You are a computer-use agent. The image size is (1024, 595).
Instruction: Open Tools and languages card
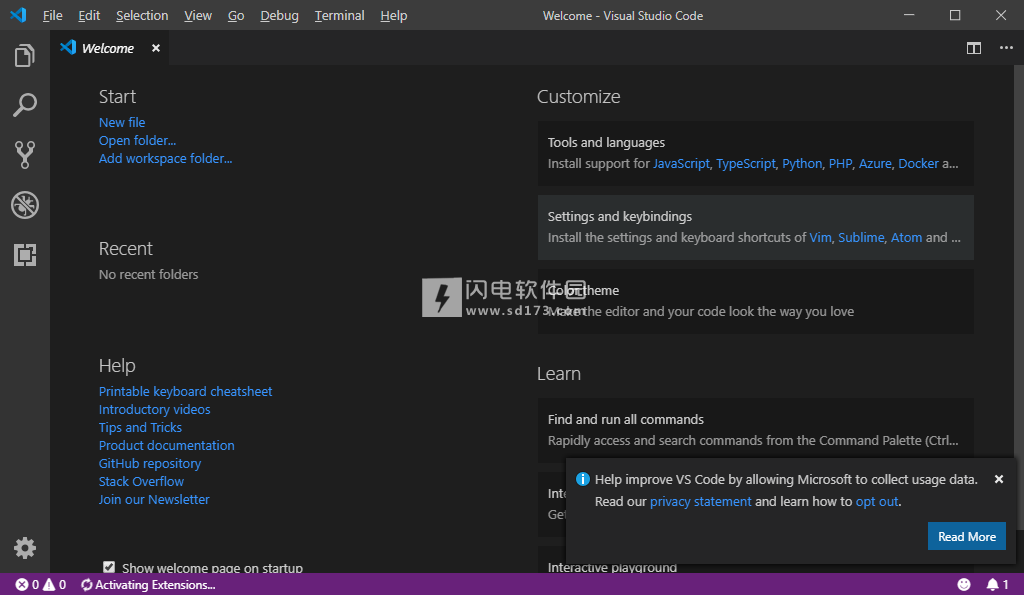click(756, 153)
